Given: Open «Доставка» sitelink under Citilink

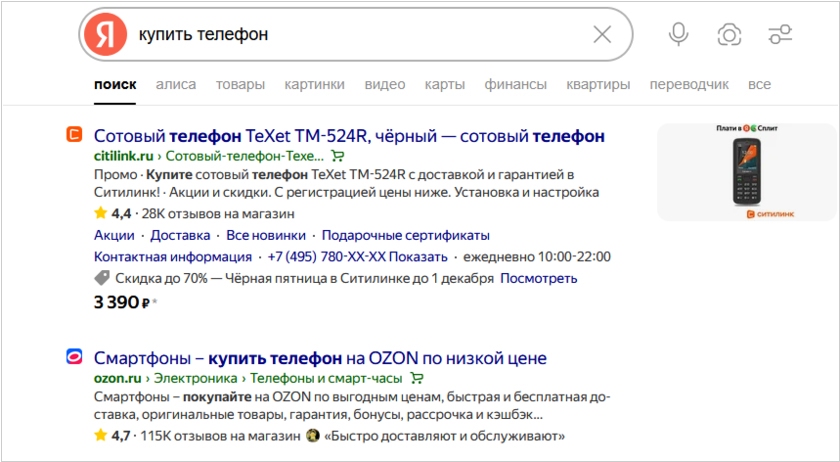Looking at the screenshot, I should coord(180,236).
